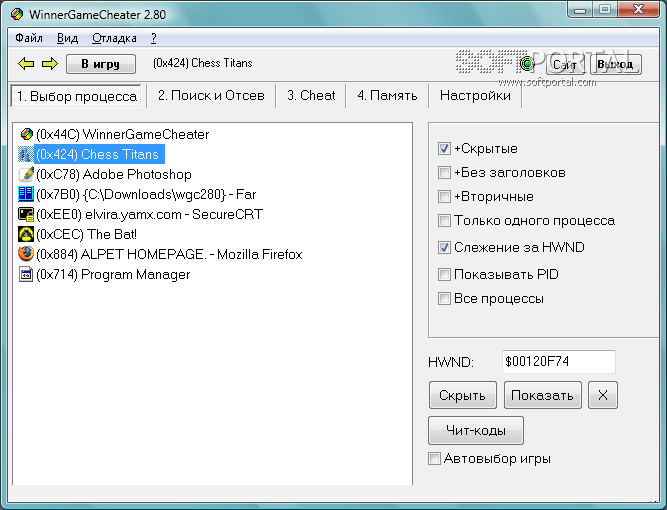Click the Chess Titans process icon
Screen dimensions: 667x510
(26, 154)
